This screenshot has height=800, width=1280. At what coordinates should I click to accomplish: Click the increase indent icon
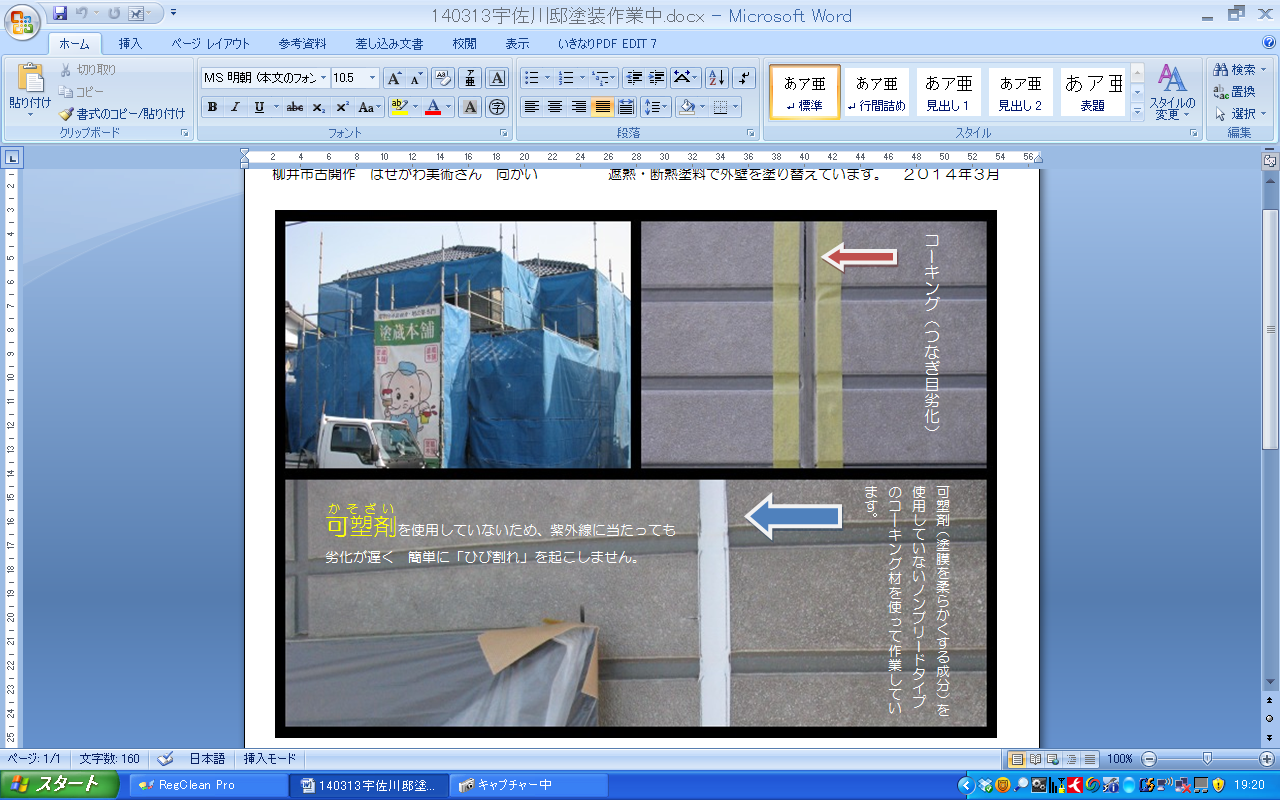pyautogui.click(x=657, y=78)
